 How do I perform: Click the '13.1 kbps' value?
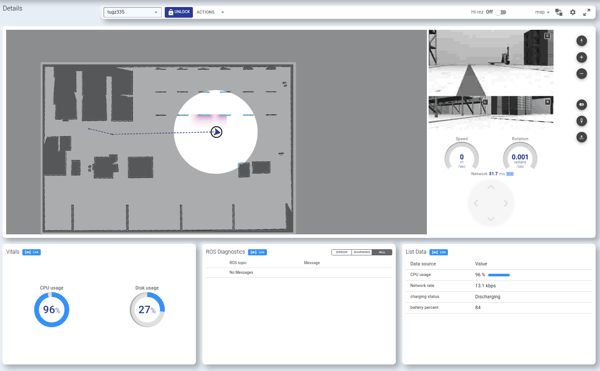485,286
